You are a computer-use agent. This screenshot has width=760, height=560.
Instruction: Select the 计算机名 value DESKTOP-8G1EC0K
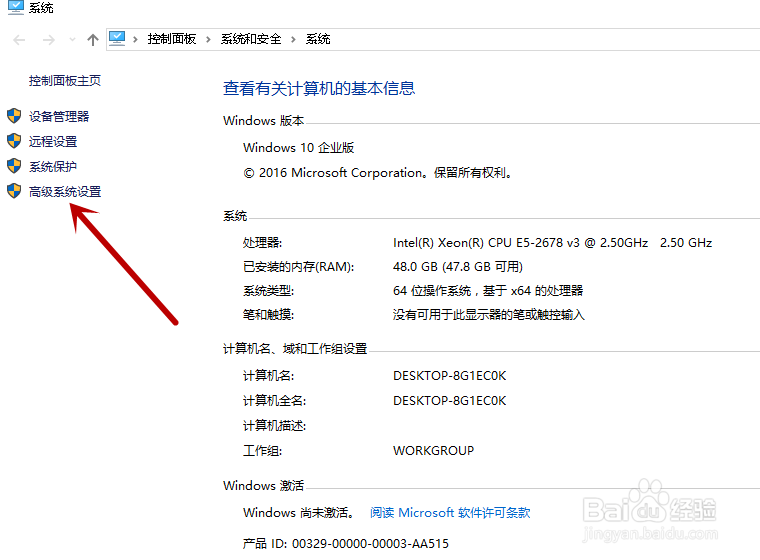pos(449,376)
